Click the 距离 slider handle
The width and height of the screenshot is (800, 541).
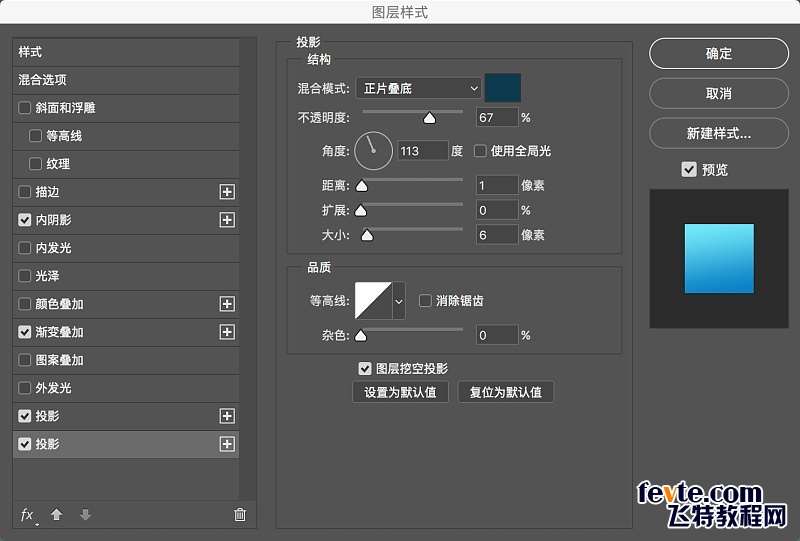coord(362,186)
